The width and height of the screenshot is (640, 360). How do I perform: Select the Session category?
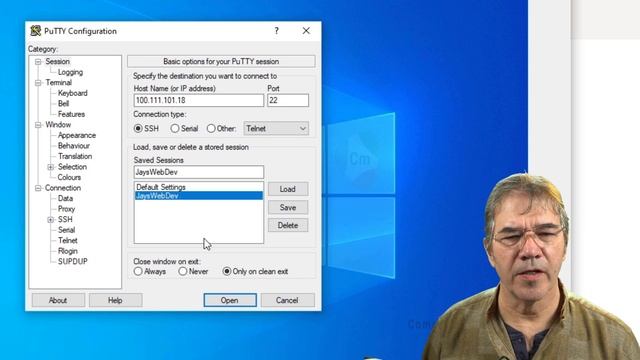coord(57,62)
